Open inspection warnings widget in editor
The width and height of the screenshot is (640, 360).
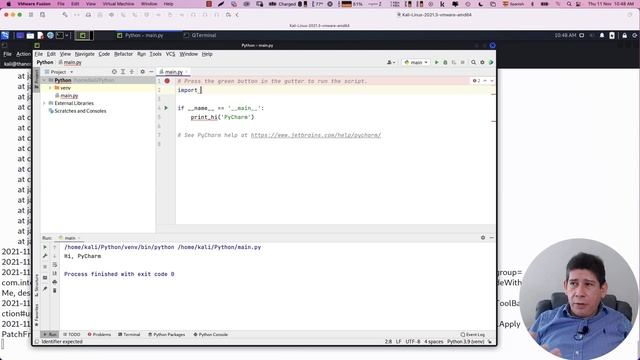tap(477, 81)
